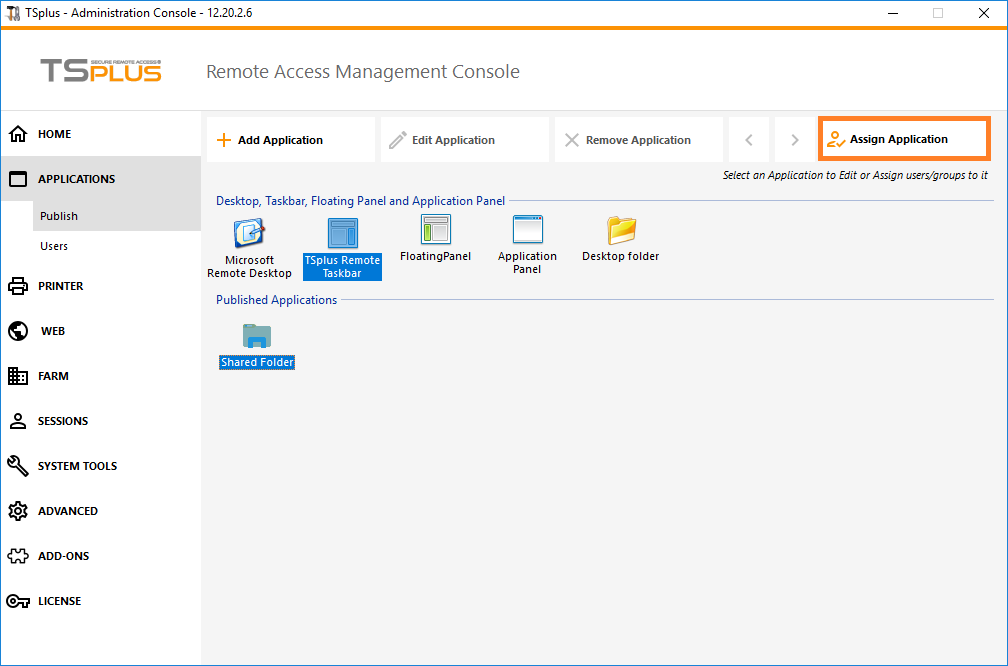Open the License section
The height and width of the screenshot is (666, 1008).
(x=59, y=601)
